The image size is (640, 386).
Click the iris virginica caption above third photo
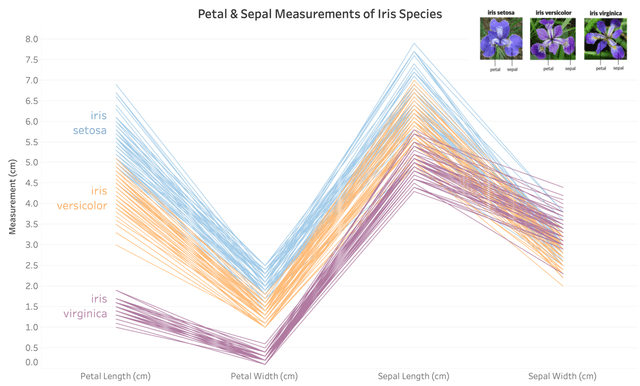click(606, 13)
